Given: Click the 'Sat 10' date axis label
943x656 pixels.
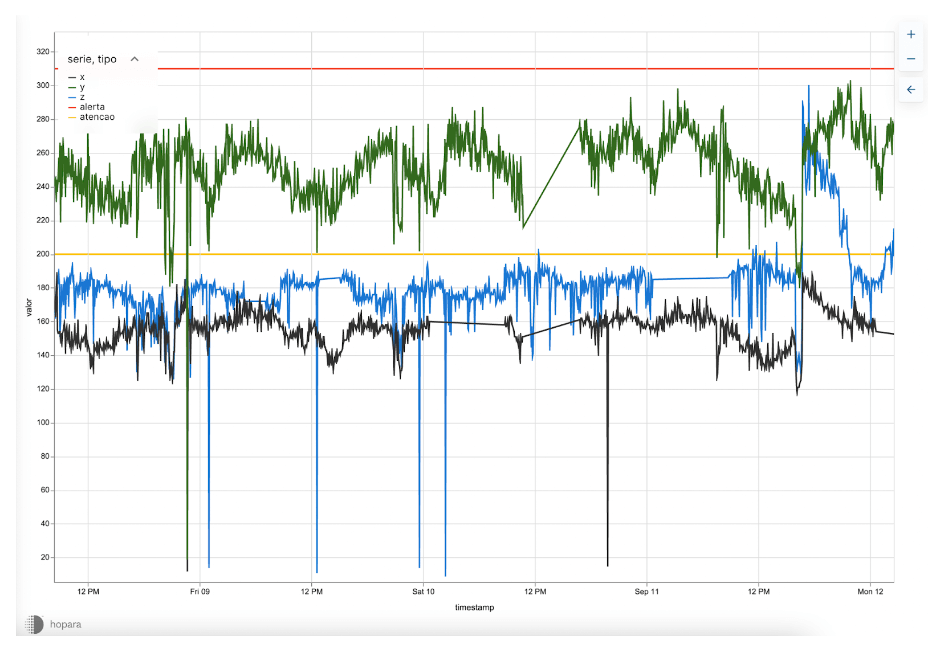Looking at the screenshot, I should pyautogui.click(x=423, y=592).
